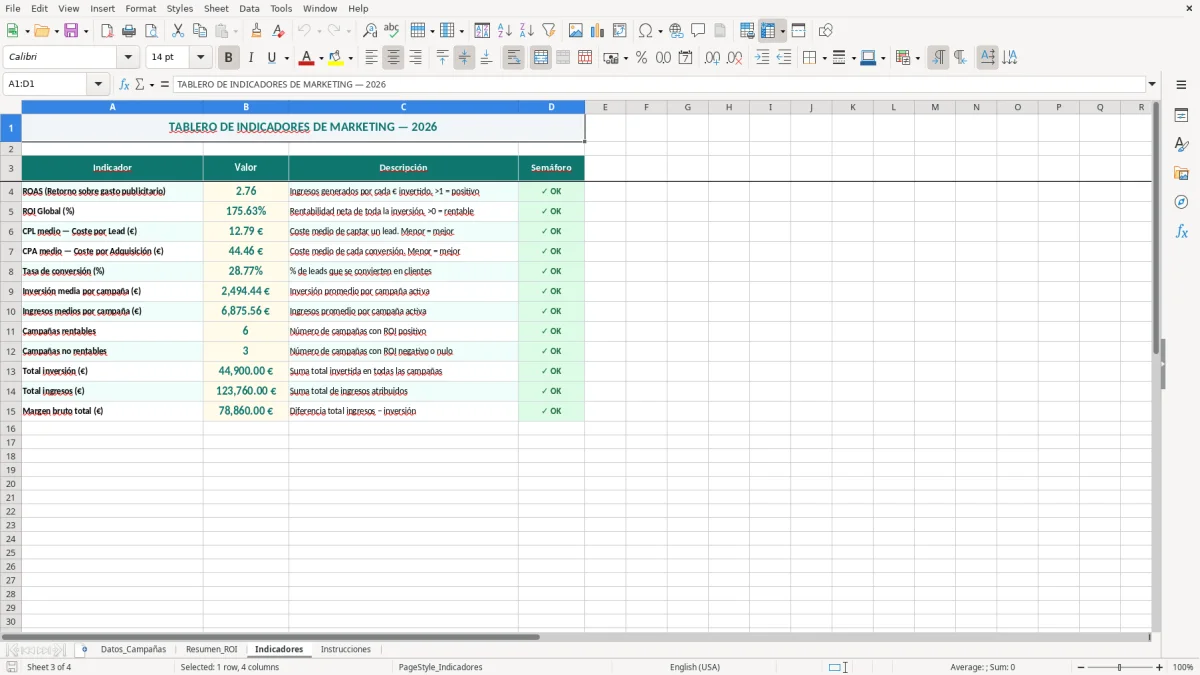Screen dimensions: 1200x675
Task: Insert an image
Action: click(x=576, y=31)
